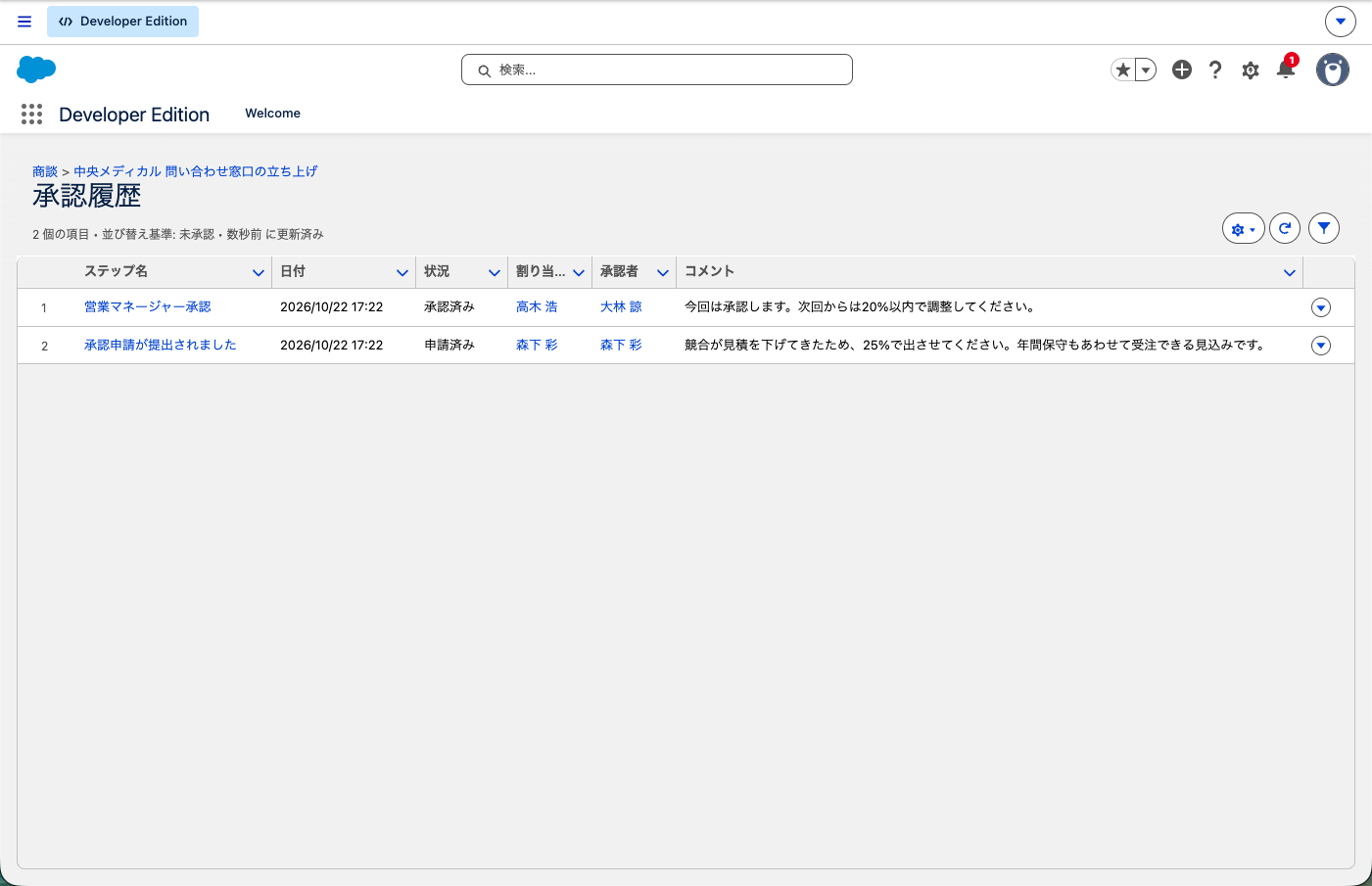1372x886 pixels.
Task: Open list view controls gear dropdown
Action: tap(1244, 228)
